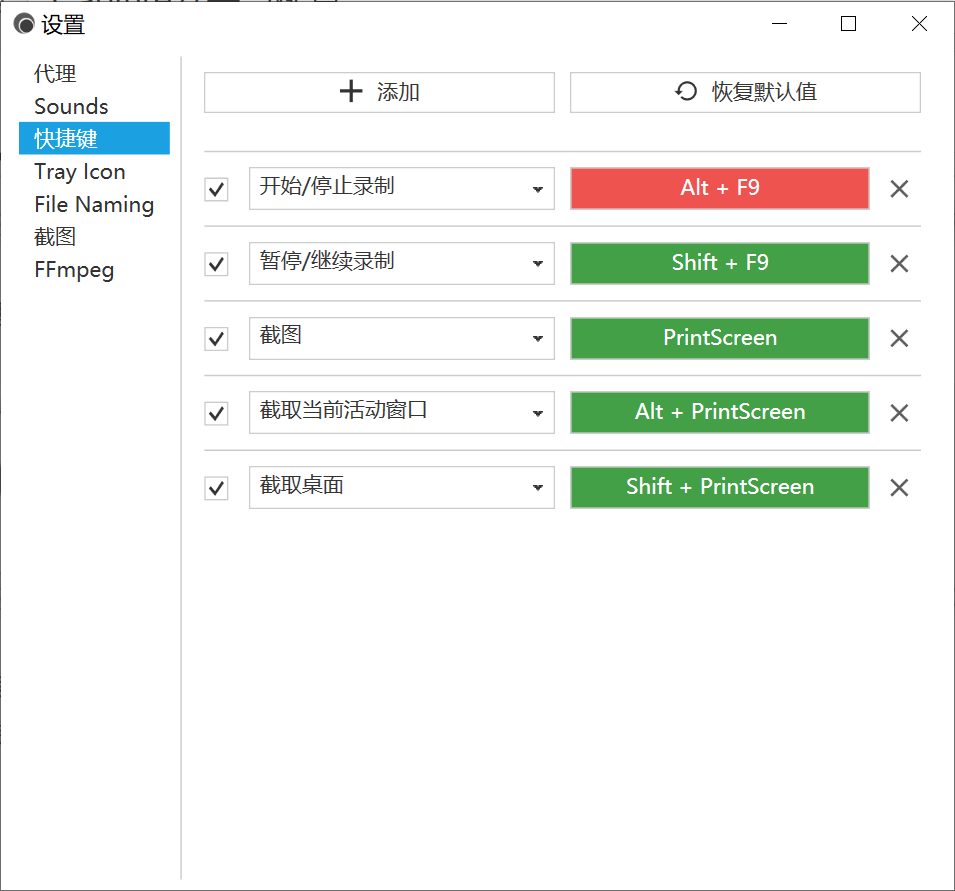The image size is (955, 891).
Task: Open the 开始/停止录制 action dropdown
Action: click(x=539, y=188)
